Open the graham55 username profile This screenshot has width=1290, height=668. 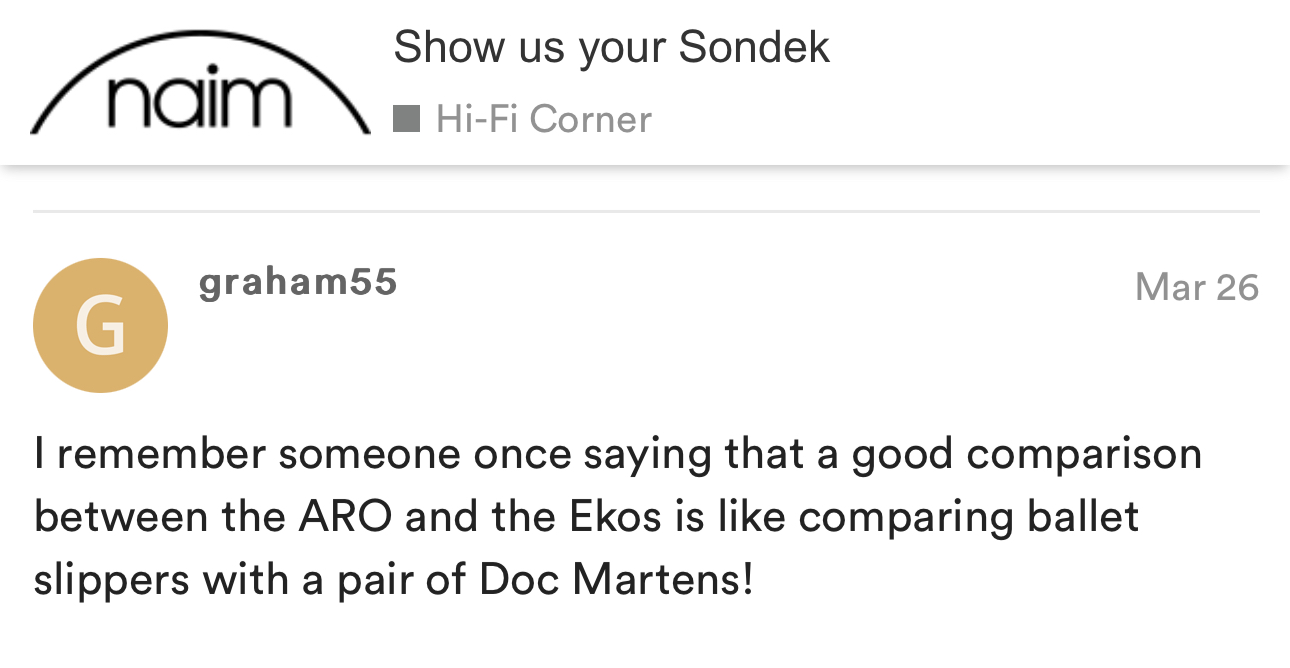(x=298, y=282)
